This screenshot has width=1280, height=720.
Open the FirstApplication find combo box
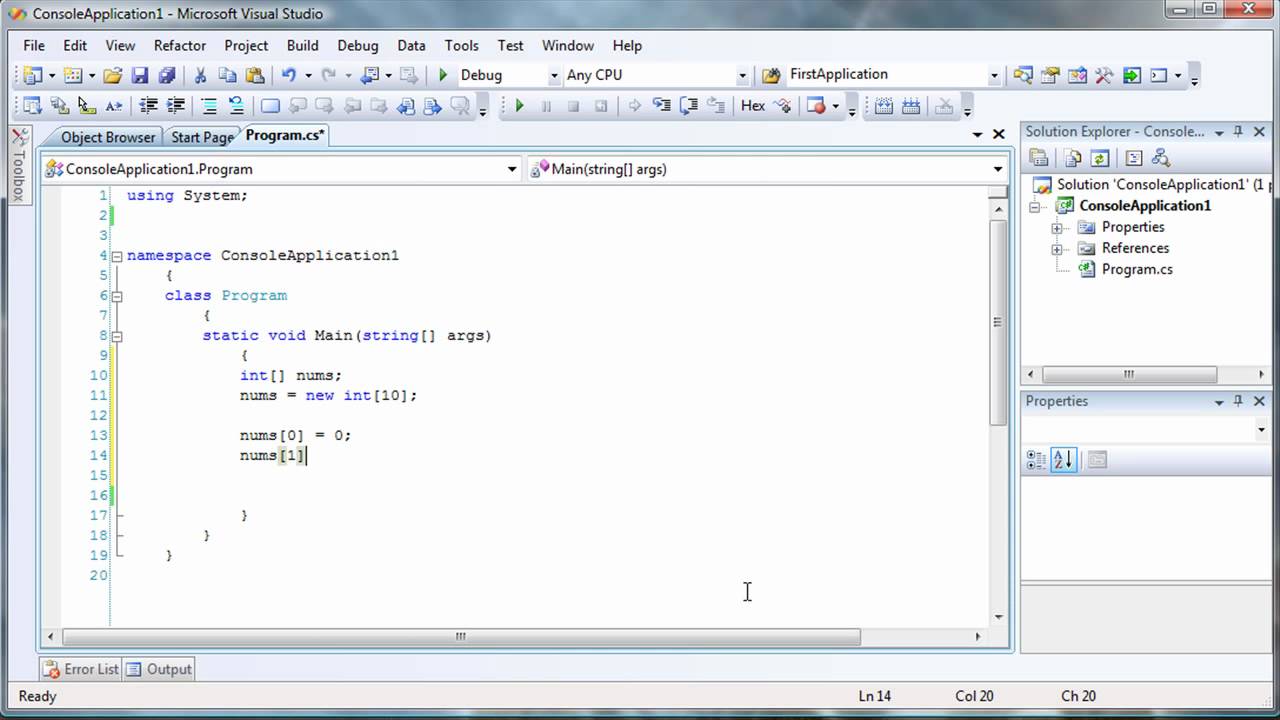pyautogui.click(x=994, y=76)
